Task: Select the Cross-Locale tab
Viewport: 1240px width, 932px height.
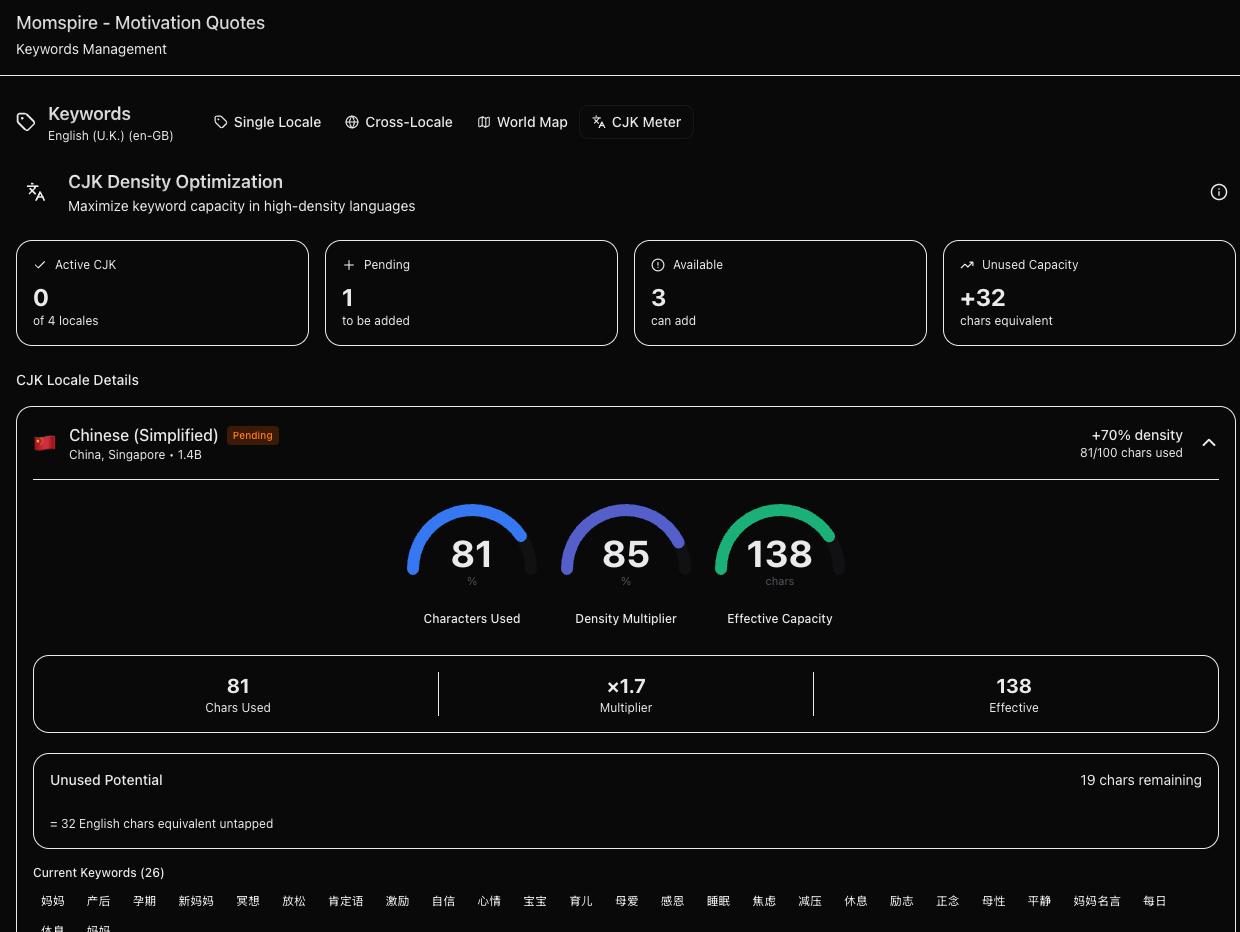Action: click(x=398, y=122)
